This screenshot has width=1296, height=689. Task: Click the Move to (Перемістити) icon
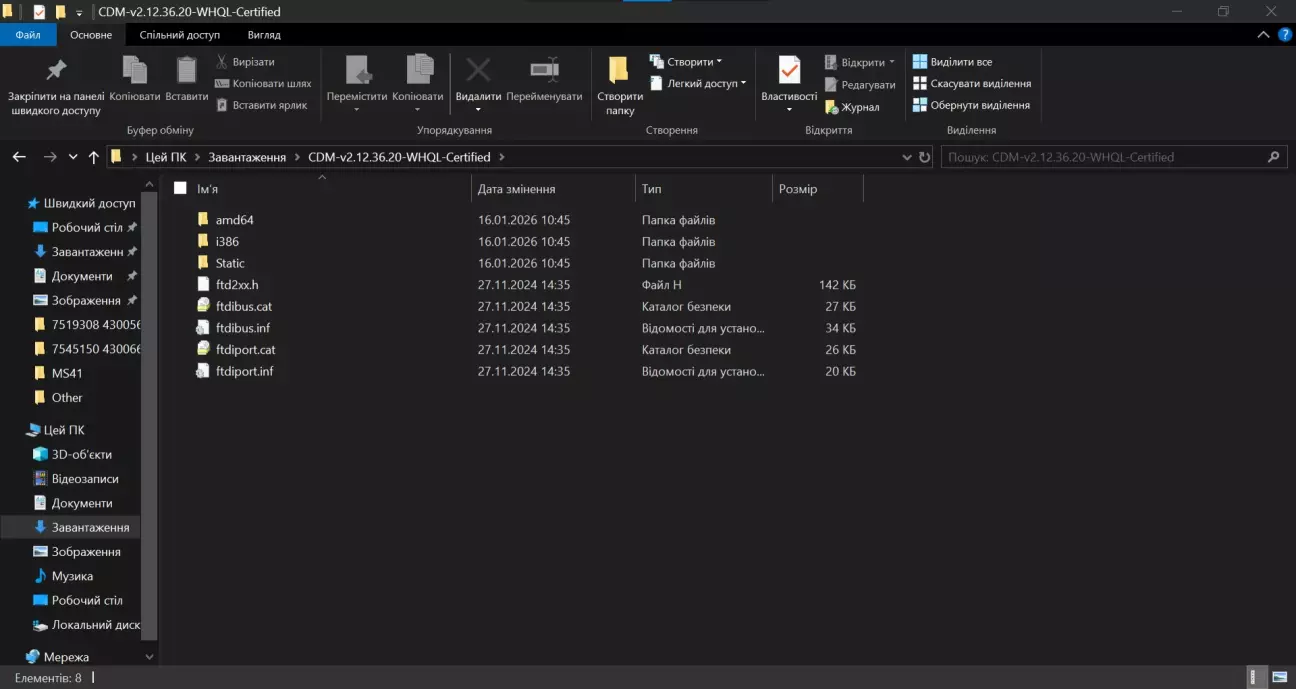tap(357, 70)
